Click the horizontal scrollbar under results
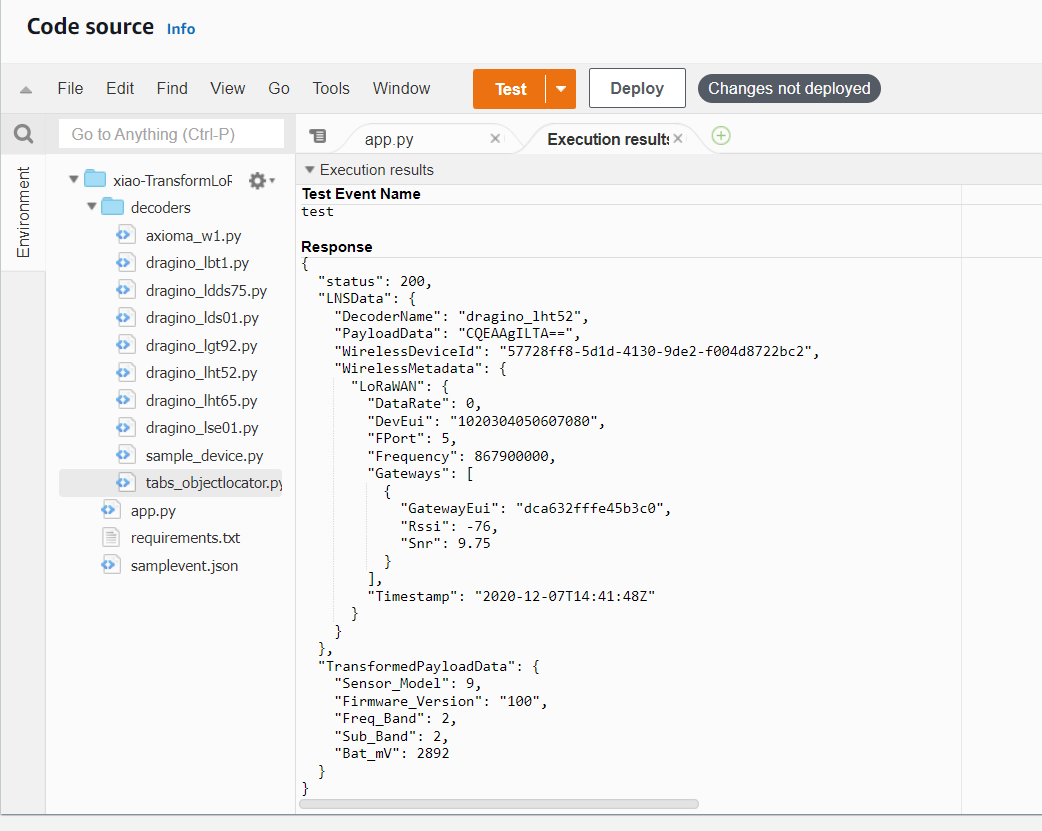Screen dimensions: 1042x831 click(498, 804)
